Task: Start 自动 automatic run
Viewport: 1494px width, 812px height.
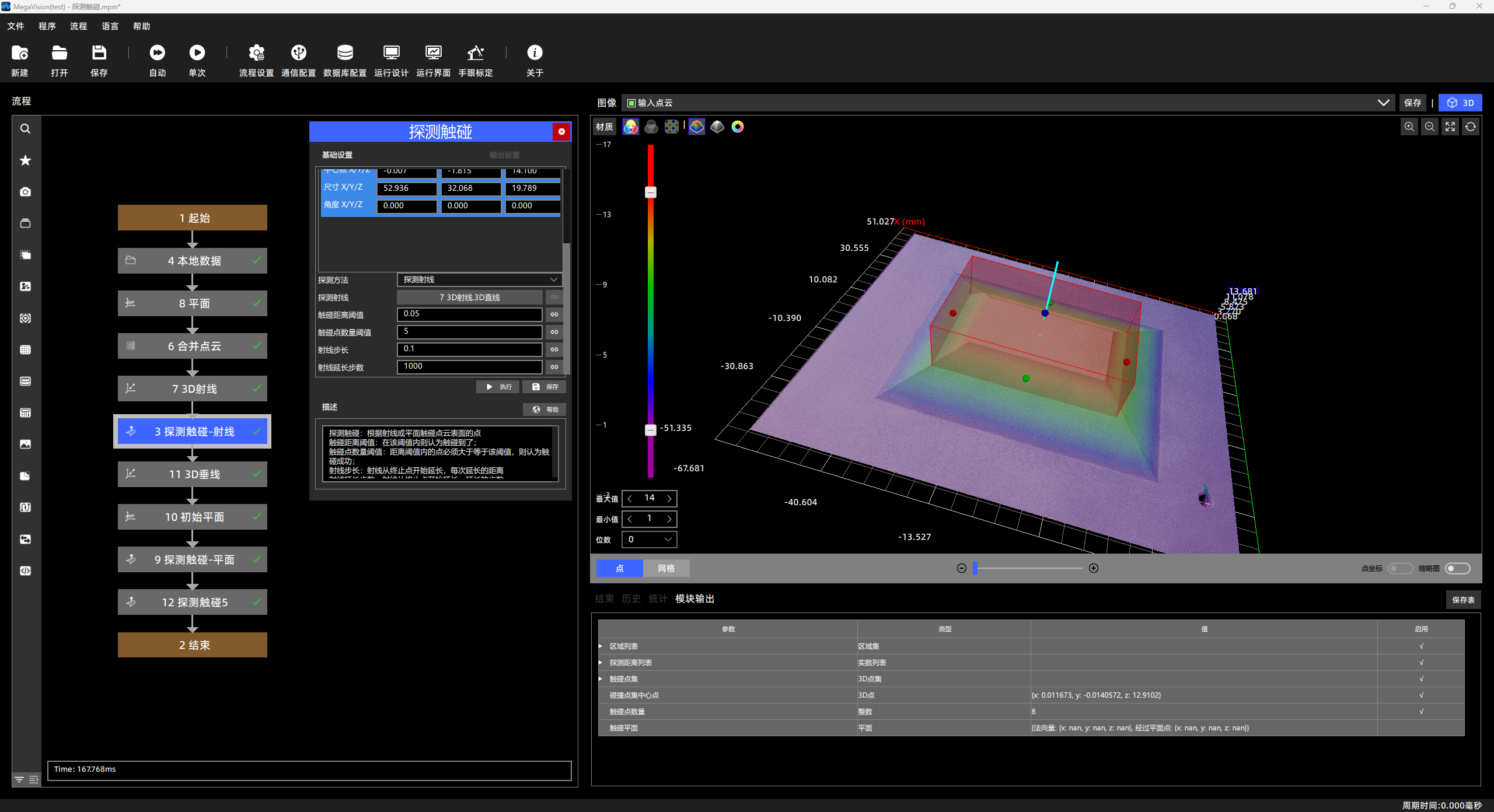Action: (158, 53)
